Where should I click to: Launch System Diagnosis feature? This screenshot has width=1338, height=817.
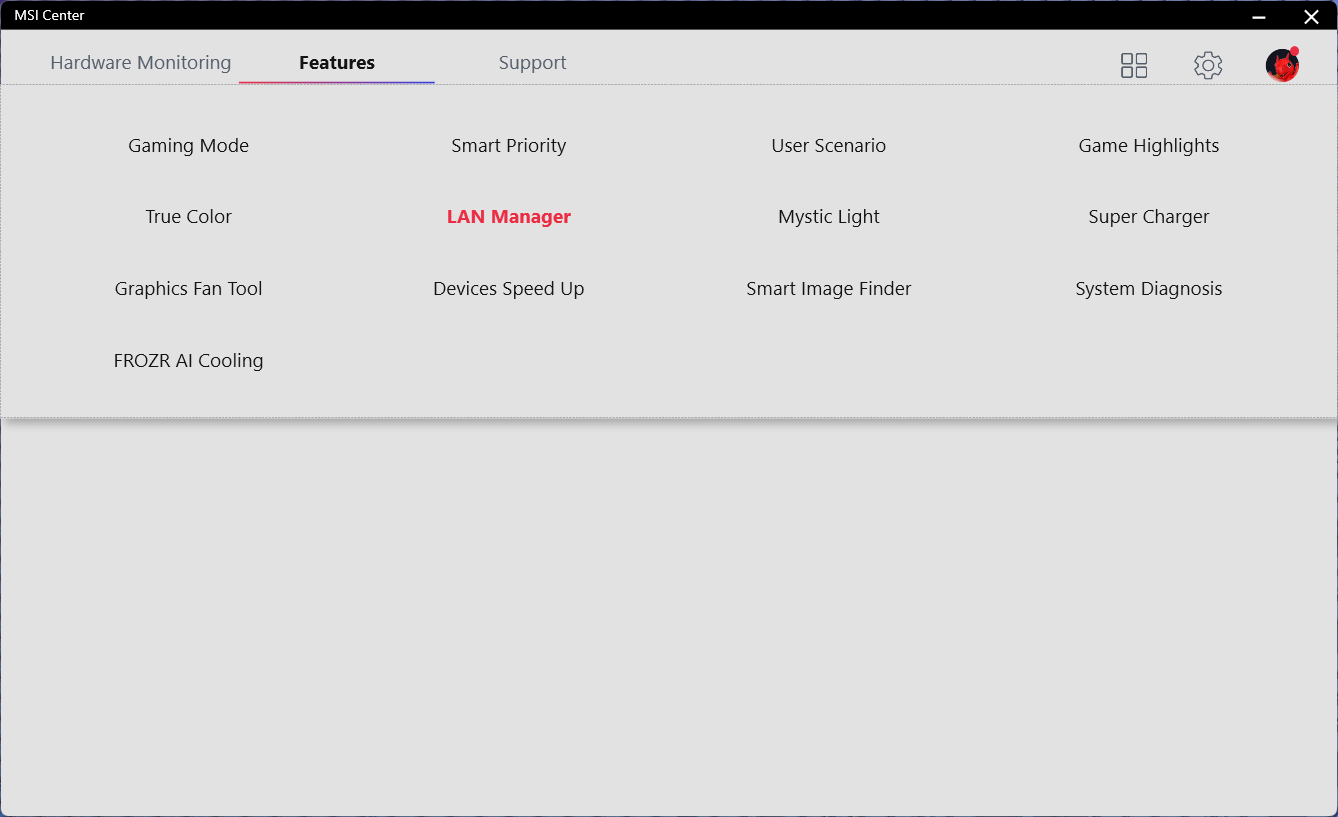point(1149,289)
